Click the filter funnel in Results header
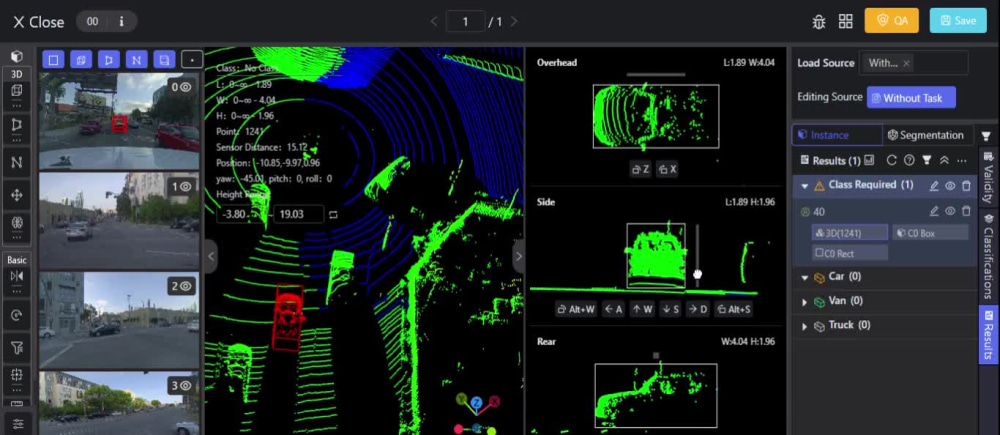This screenshot has width=1000, height=435. (927, 161)
